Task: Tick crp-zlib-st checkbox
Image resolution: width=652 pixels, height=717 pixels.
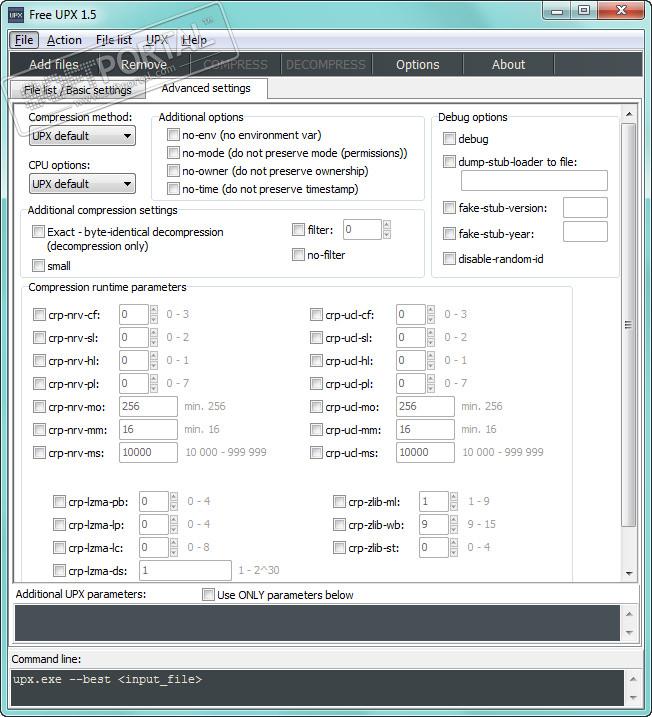Action: (339, 547)
